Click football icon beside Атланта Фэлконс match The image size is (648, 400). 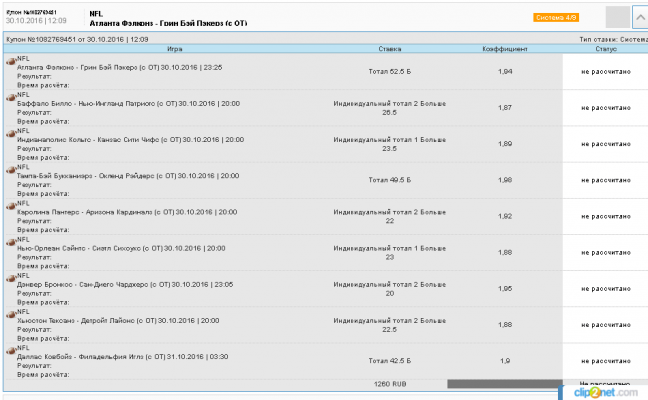11,62
